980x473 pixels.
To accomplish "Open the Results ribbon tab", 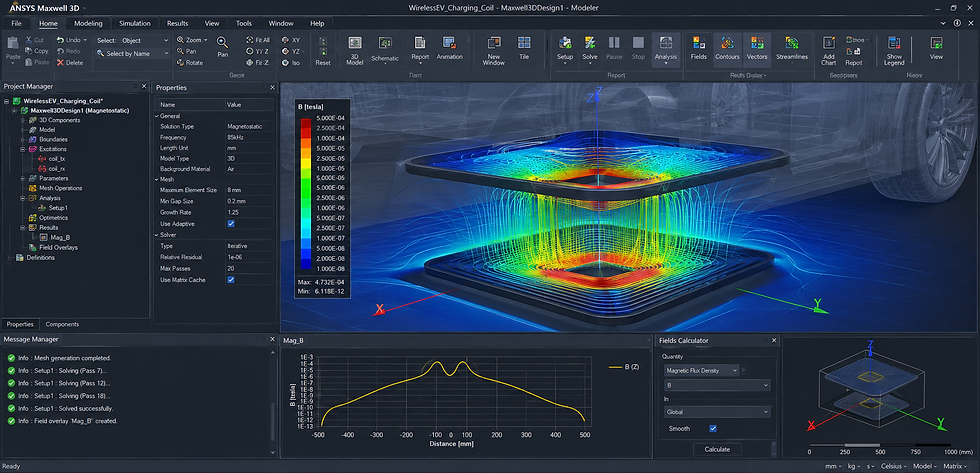I will (x=178, y=24).
